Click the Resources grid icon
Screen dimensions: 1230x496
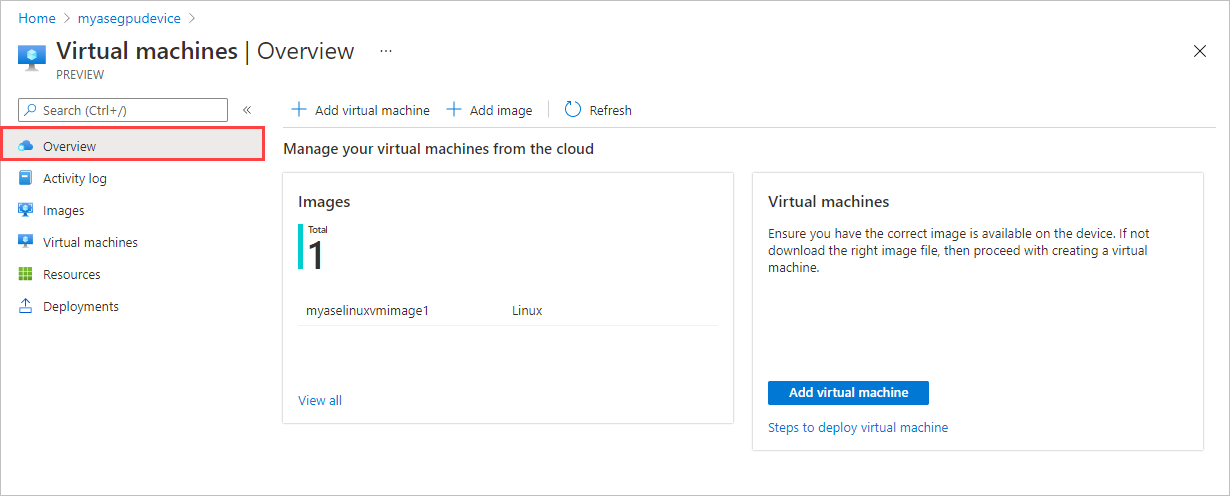(x=26, y=274)
